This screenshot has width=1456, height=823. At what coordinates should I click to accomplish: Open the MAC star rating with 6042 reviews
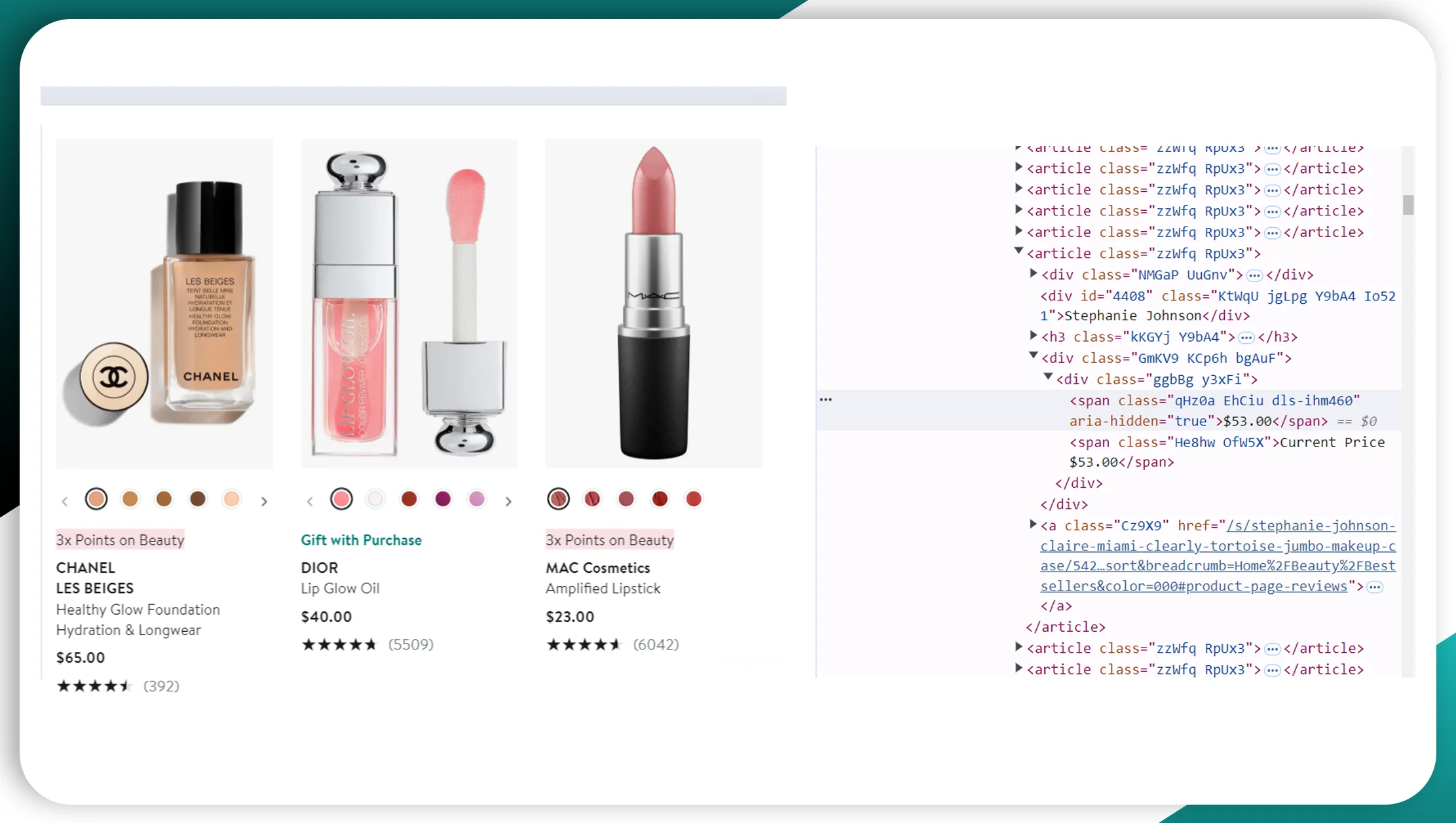[612, 644]
